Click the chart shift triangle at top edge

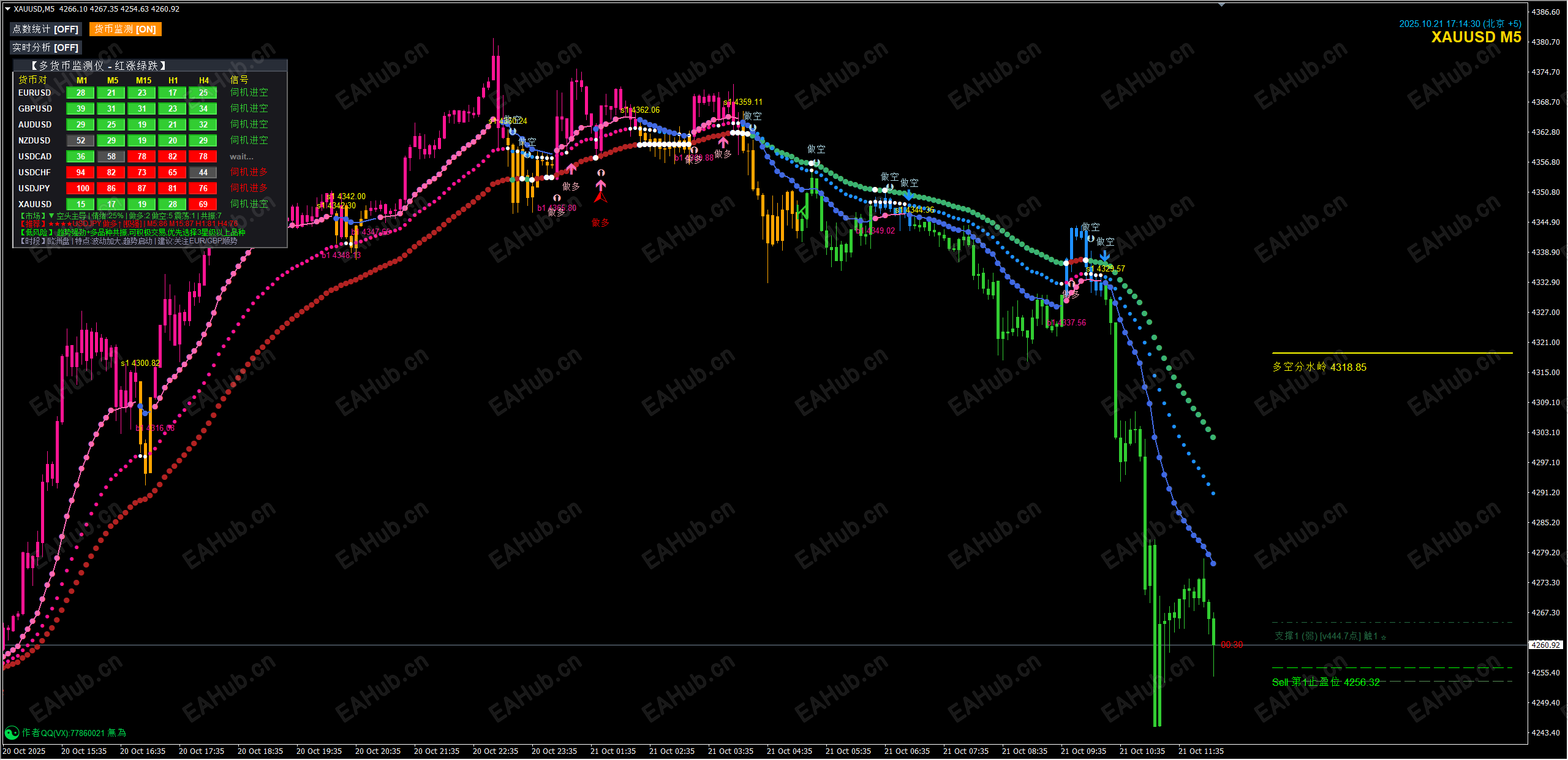(x=1221, y=5)
